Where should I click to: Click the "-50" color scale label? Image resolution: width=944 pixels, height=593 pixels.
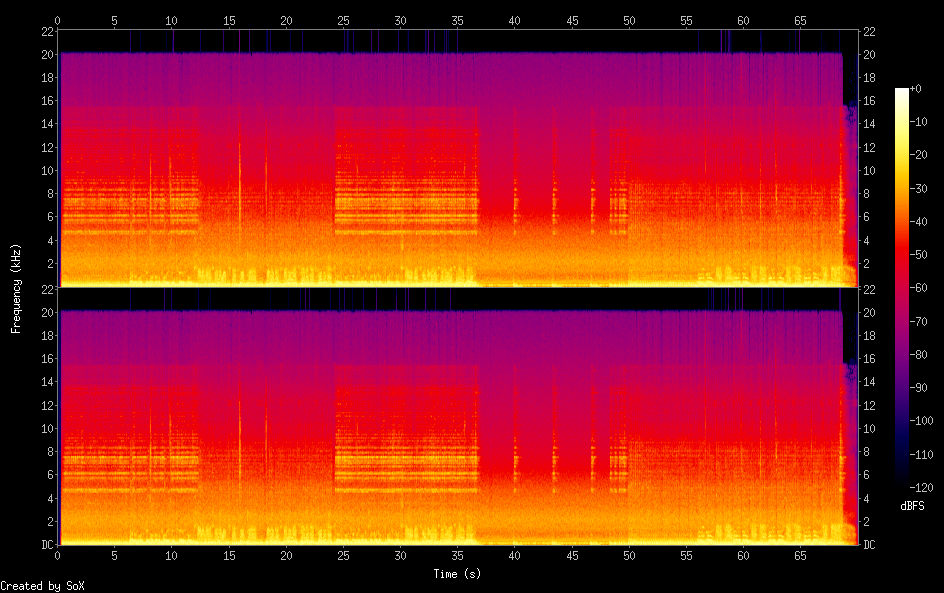click(x=919, y=255)
